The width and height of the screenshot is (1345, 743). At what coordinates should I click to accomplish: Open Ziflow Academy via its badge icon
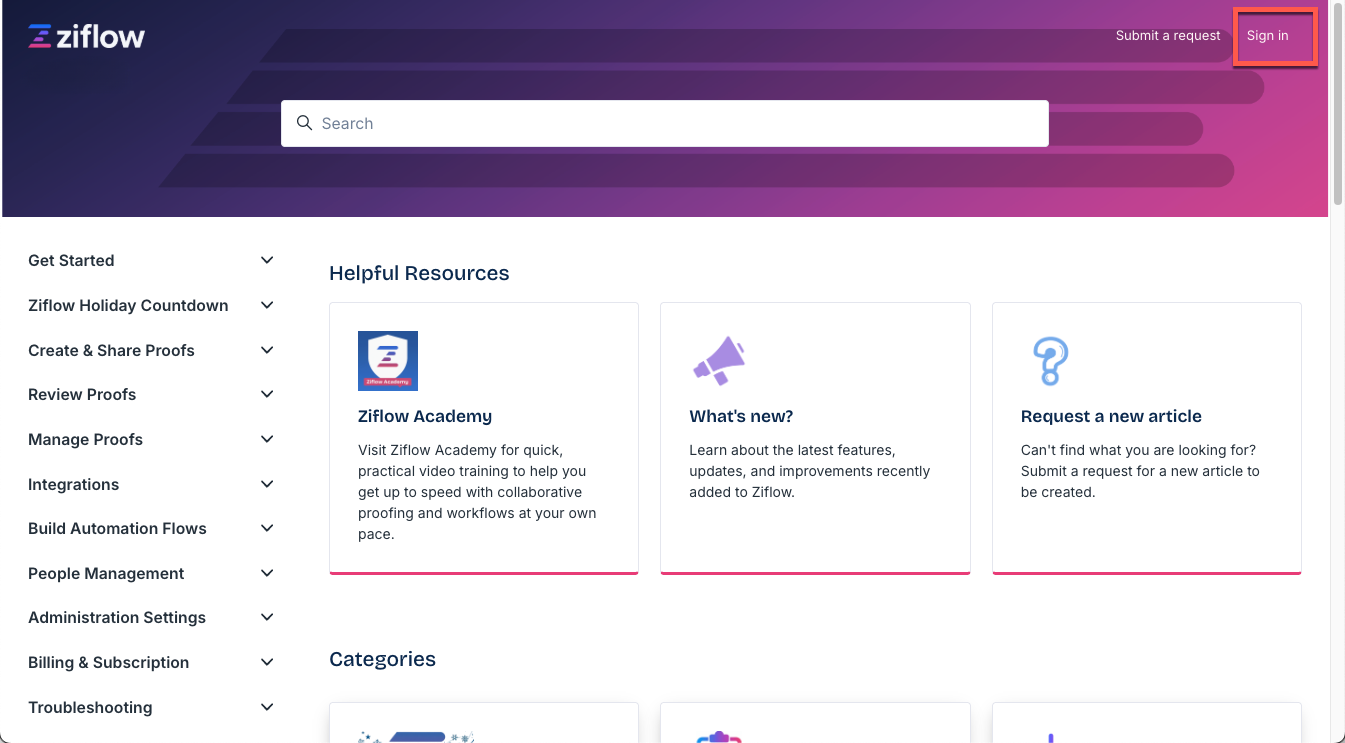click(387, 360)
